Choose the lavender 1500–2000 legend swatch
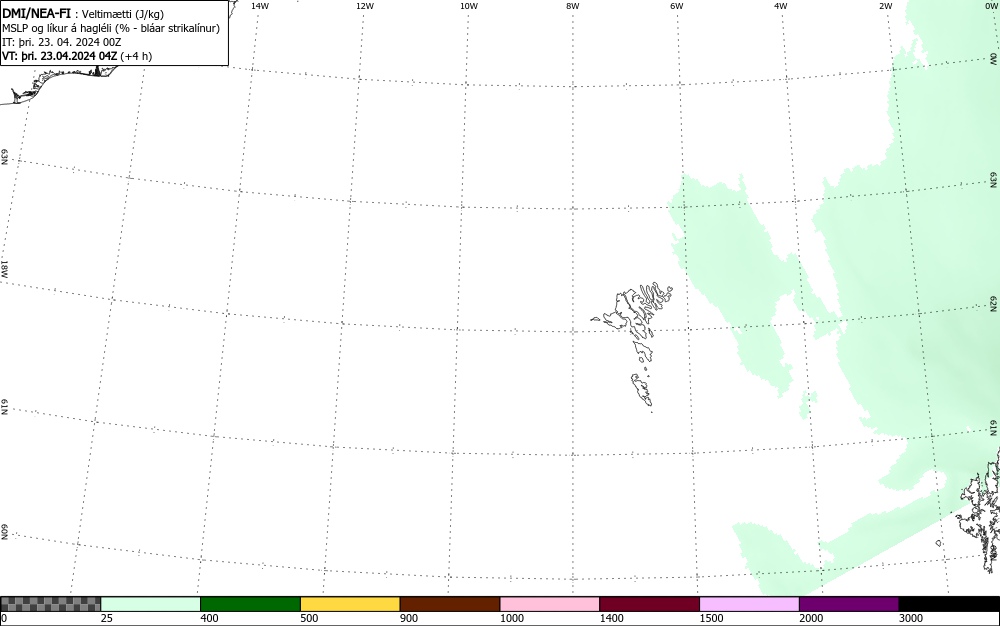Viewport: 1000px width, 626px height. tap(749, 604)
